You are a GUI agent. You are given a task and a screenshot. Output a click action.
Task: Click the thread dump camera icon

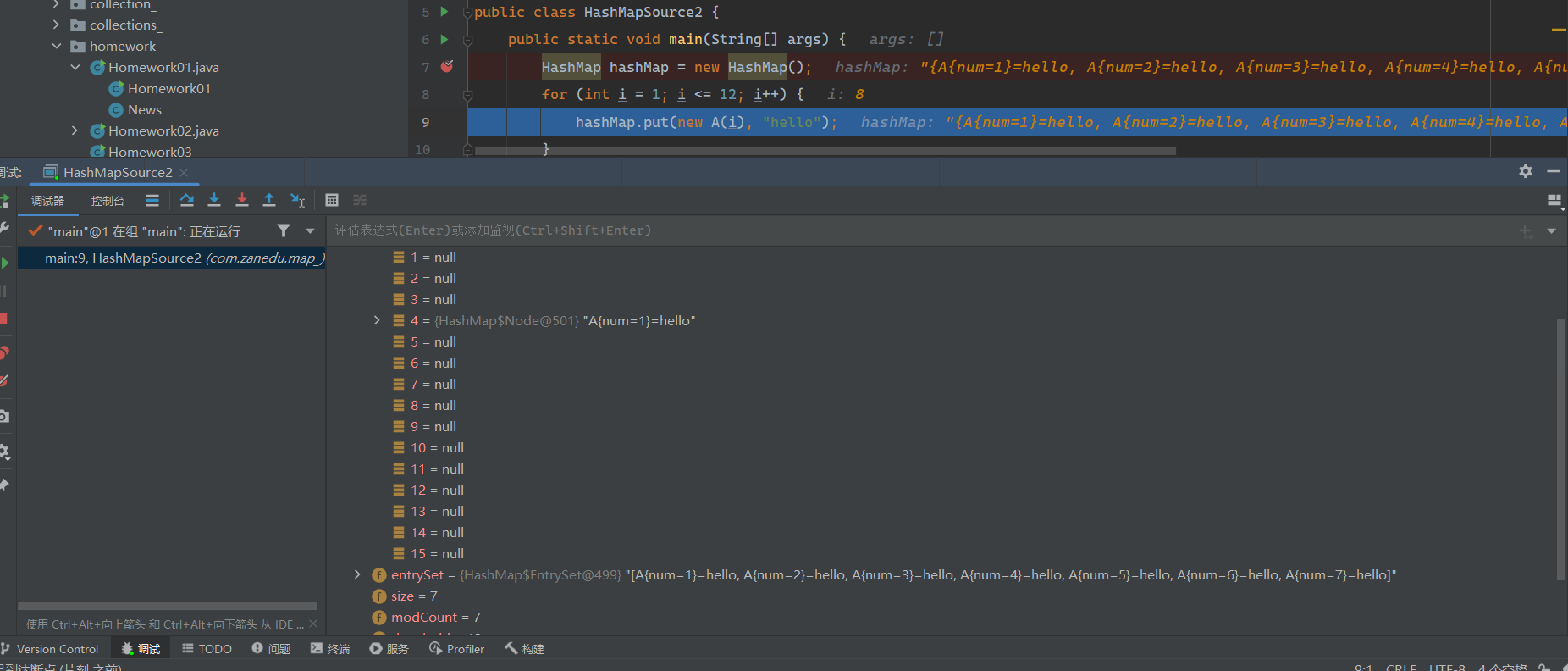coord(4,416)
